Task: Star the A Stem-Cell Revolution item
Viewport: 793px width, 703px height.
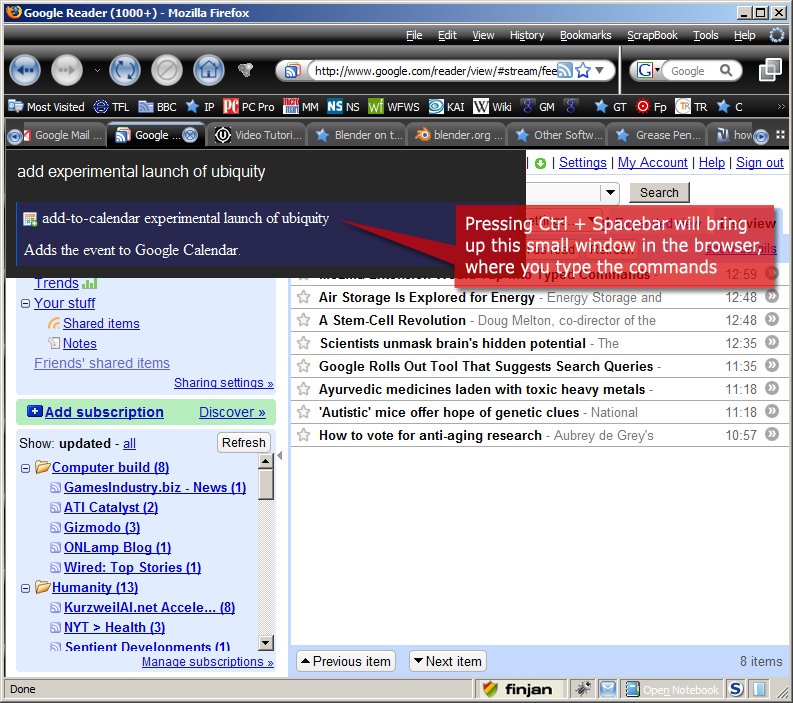Action: [x=303, y=320]
